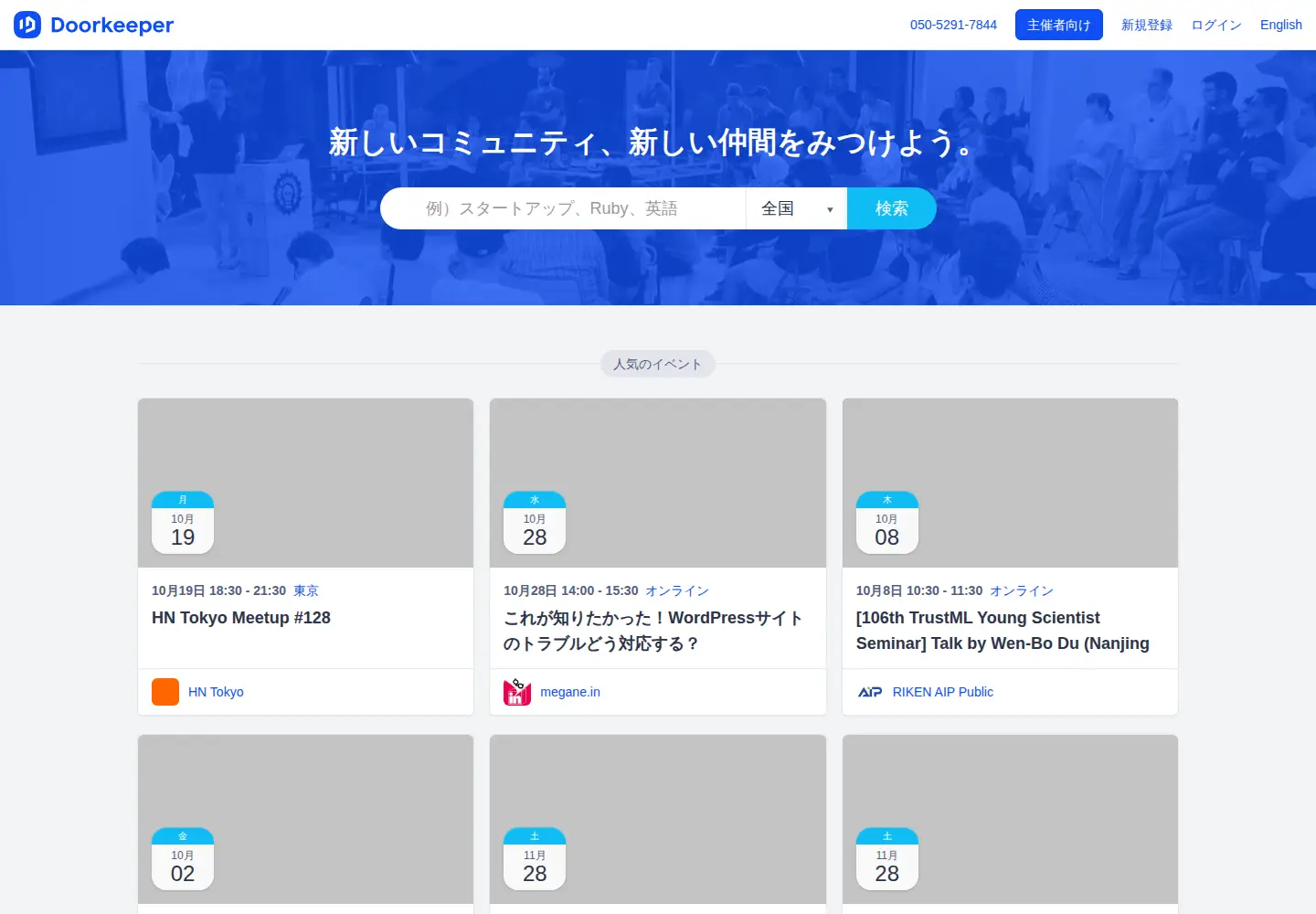
Task: Go to 新規登録 sign-up page
Action: tap(1147, 25)
